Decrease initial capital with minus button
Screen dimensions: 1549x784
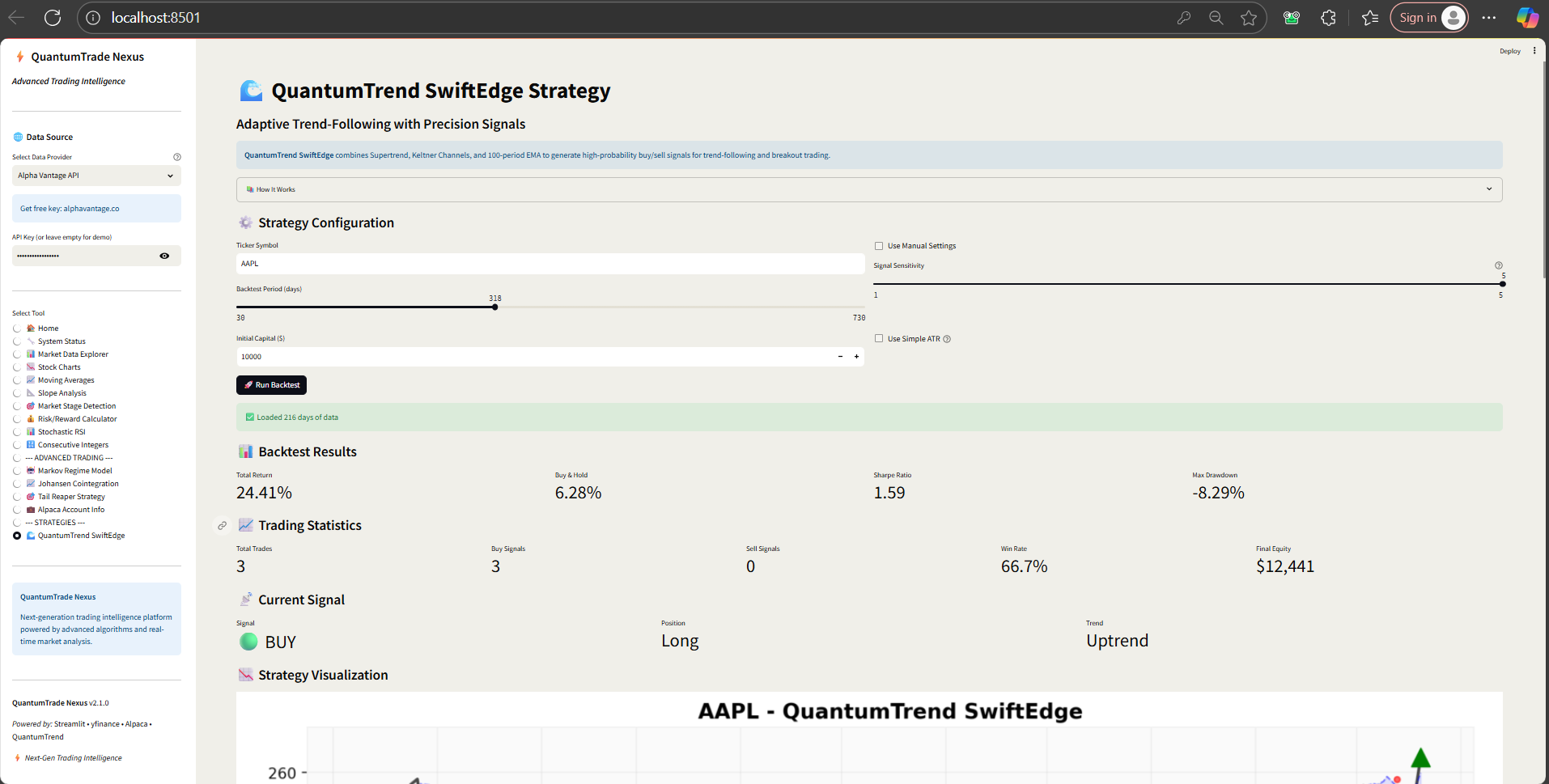840,357
